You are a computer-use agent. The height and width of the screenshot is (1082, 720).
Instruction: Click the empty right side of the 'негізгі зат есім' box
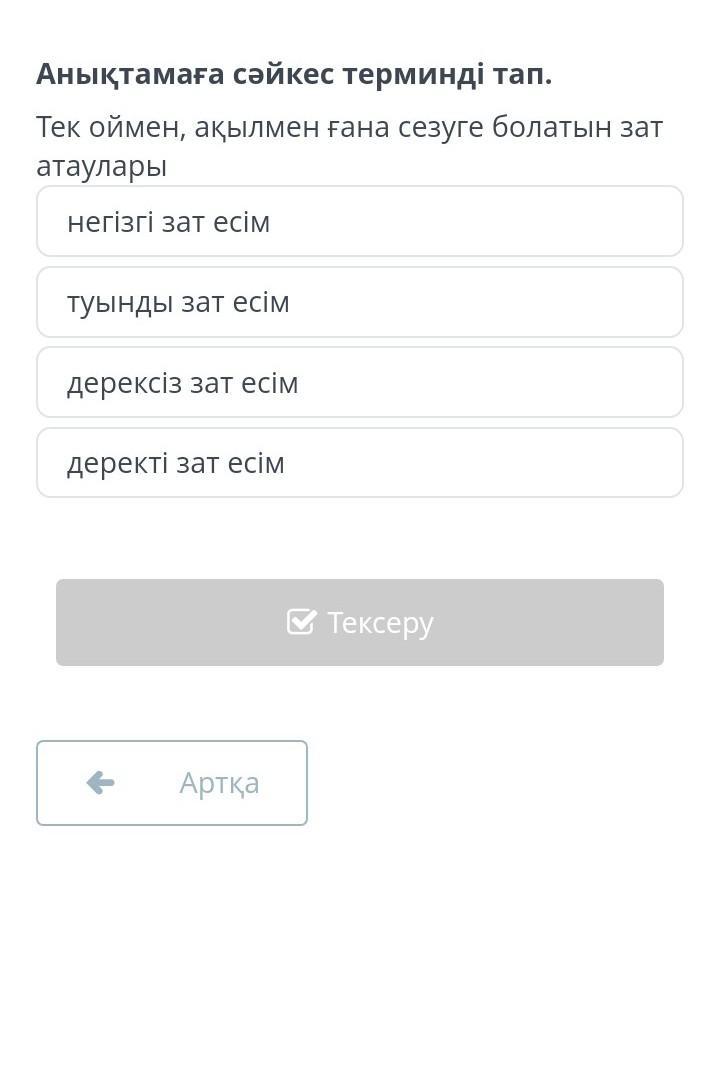pos(476,222)
